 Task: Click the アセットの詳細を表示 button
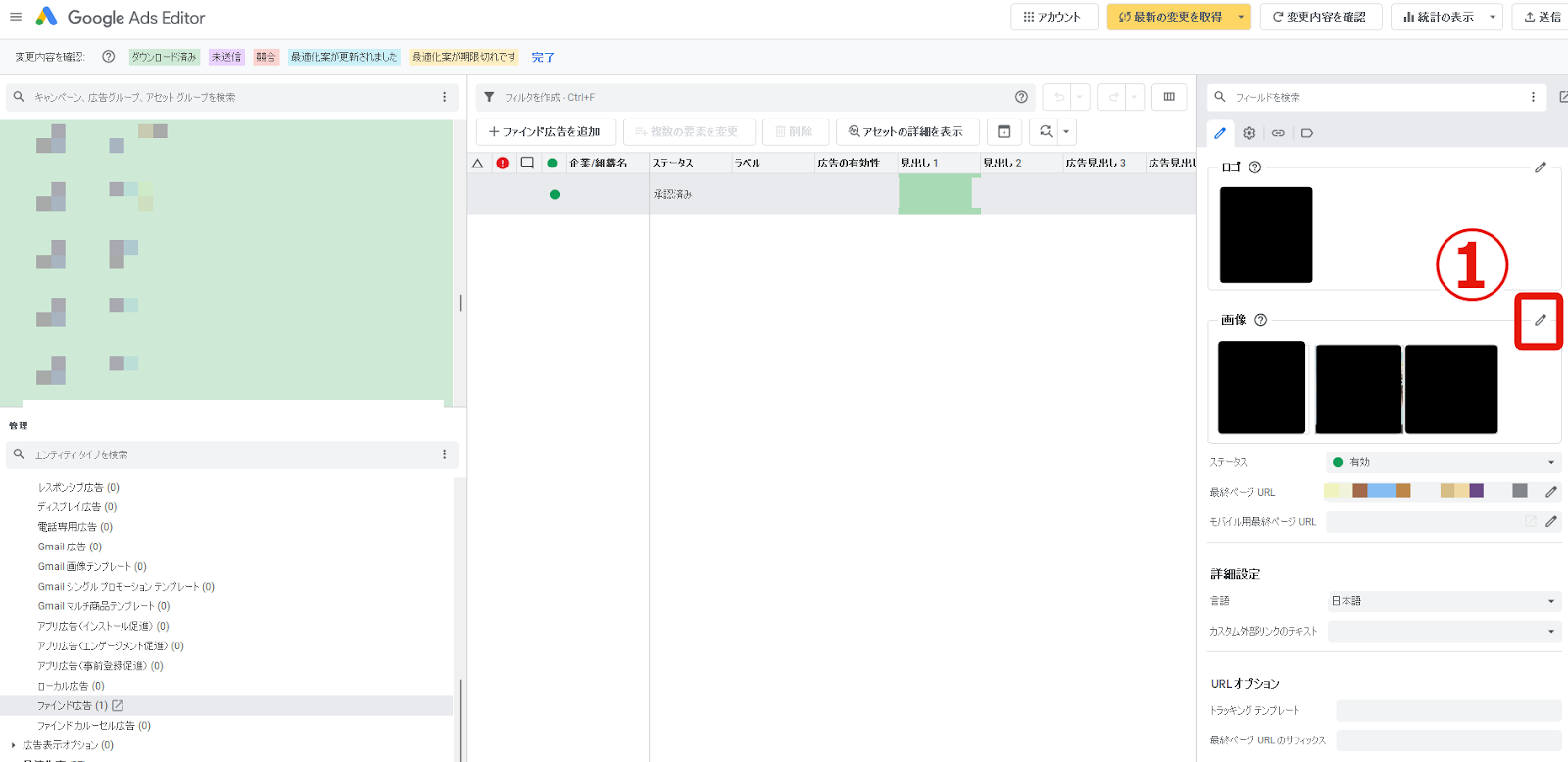[x=906, y=131]
